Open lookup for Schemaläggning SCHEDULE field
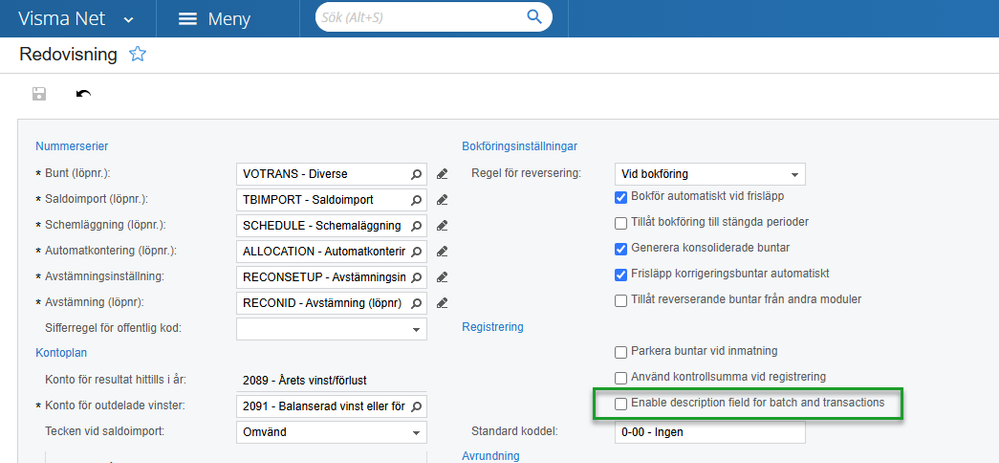999x463 pixels. click(416, 225)
